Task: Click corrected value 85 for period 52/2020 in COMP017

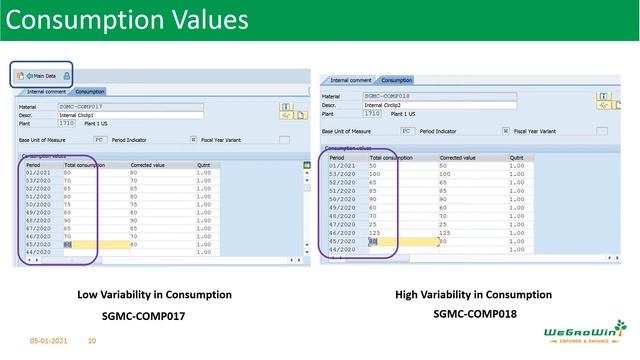Action: (162, 189)
